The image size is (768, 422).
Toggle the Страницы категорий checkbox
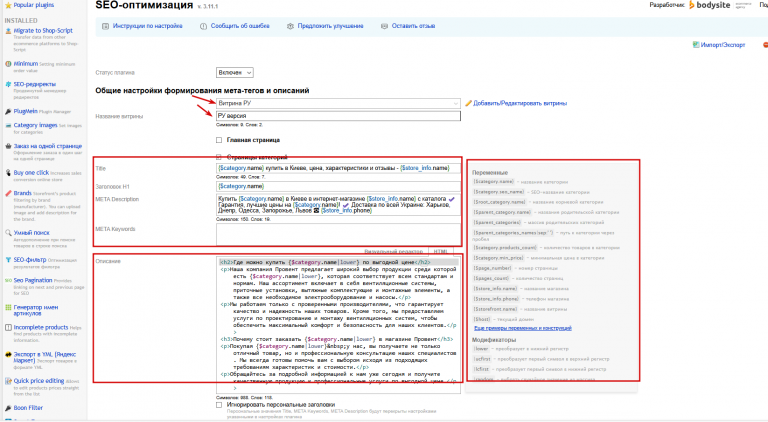[219, 157]
